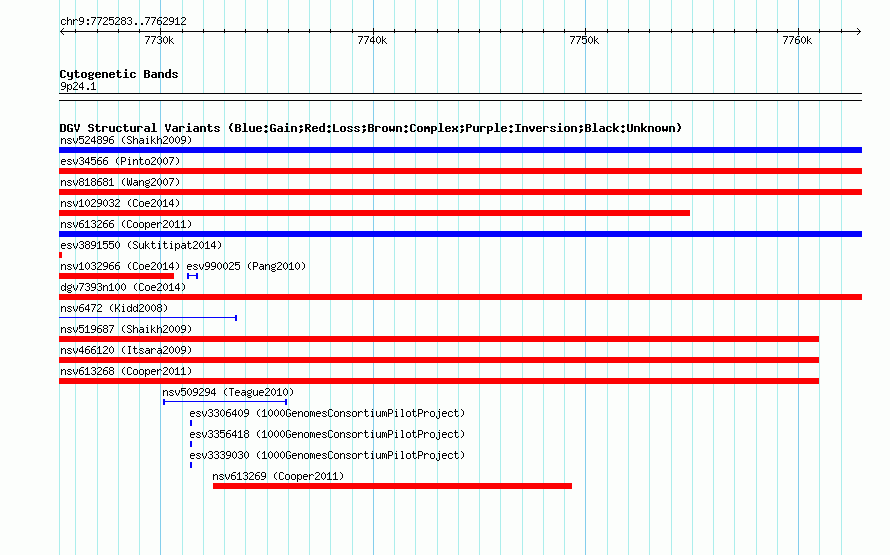This screenshot has height=555, width=890.
Task: Click esv990025 (Pang2010) label
Action: [246, 266]
